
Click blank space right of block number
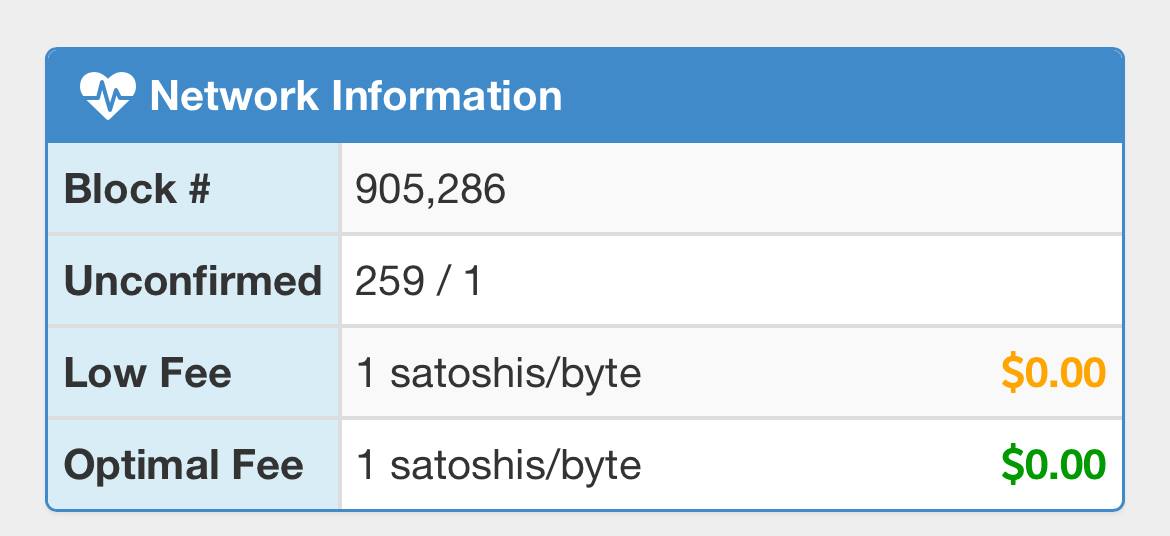click(x=800, y=189)
